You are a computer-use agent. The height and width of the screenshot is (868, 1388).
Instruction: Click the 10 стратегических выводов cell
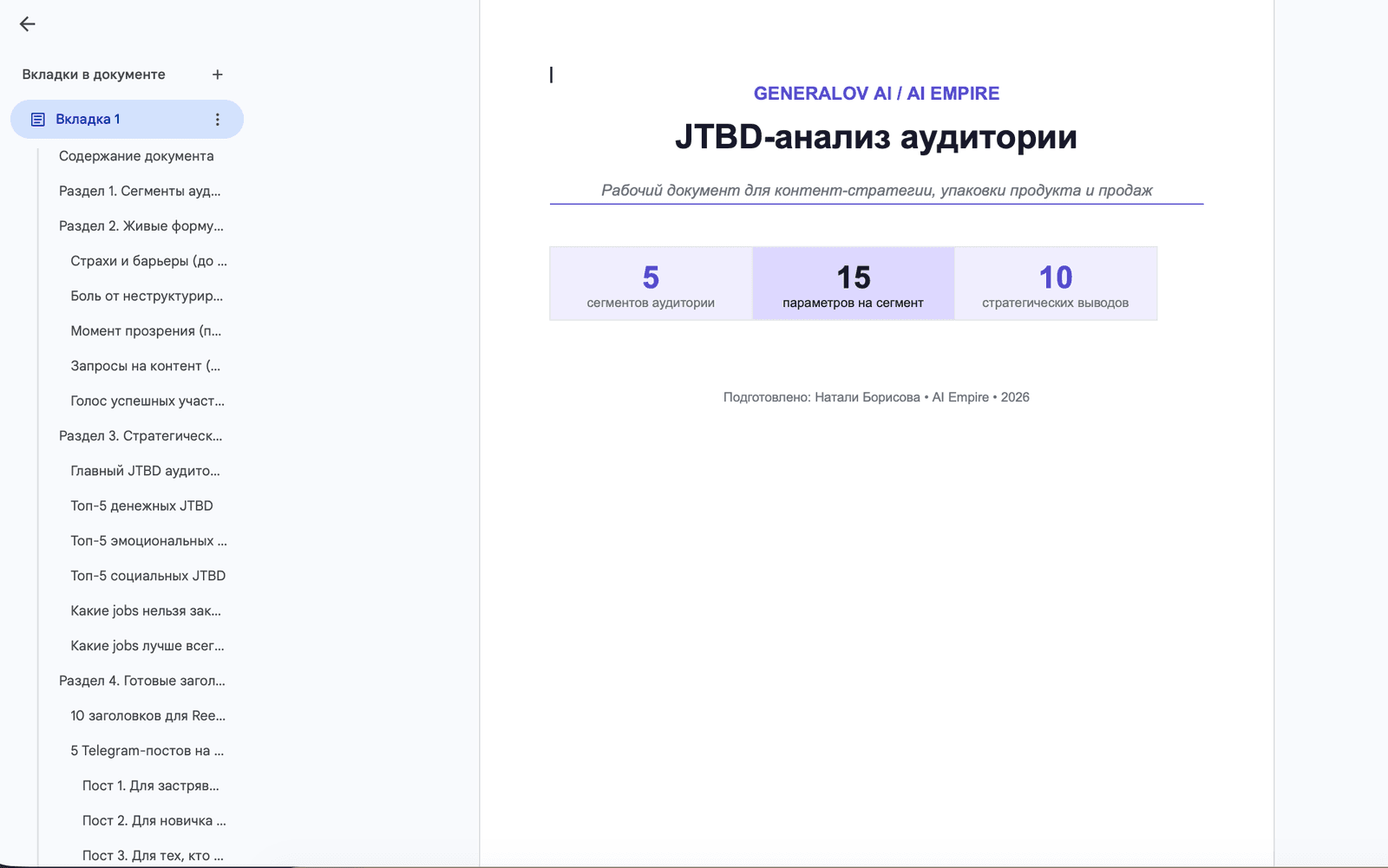click(1056, 284)
